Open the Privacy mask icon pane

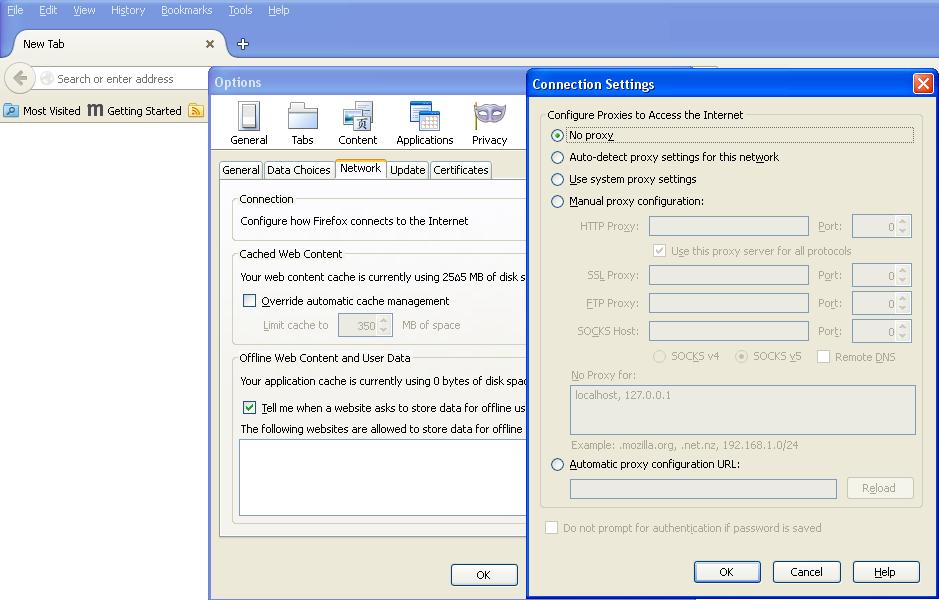489,123
